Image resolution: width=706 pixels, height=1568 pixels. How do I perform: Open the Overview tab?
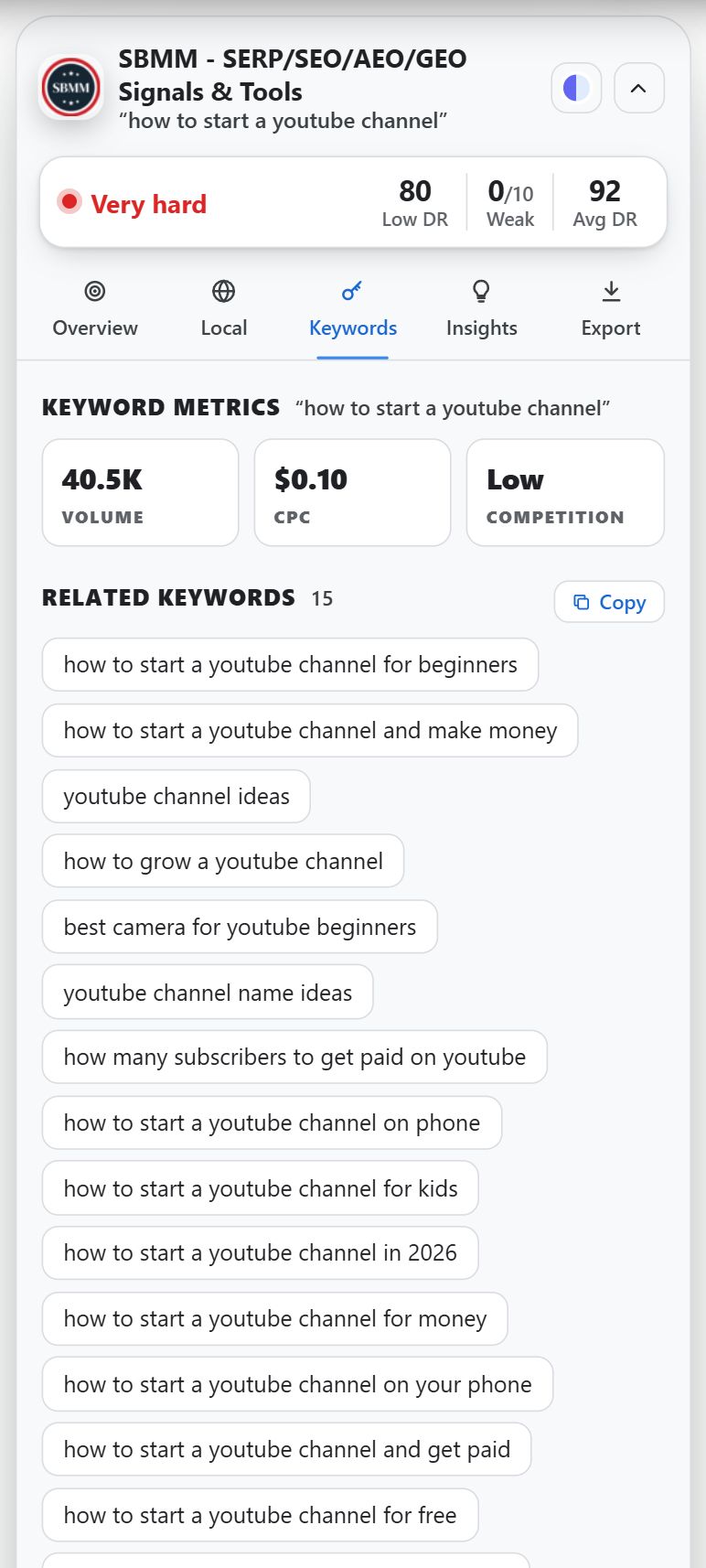95,311
